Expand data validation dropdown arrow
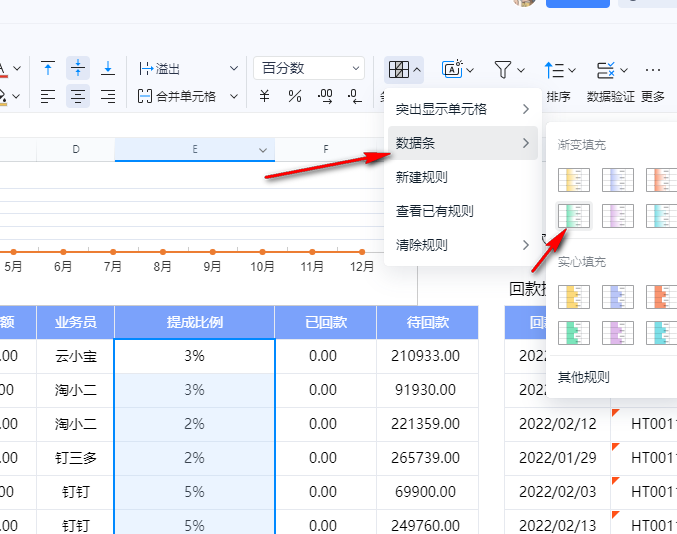 point(624,70)
